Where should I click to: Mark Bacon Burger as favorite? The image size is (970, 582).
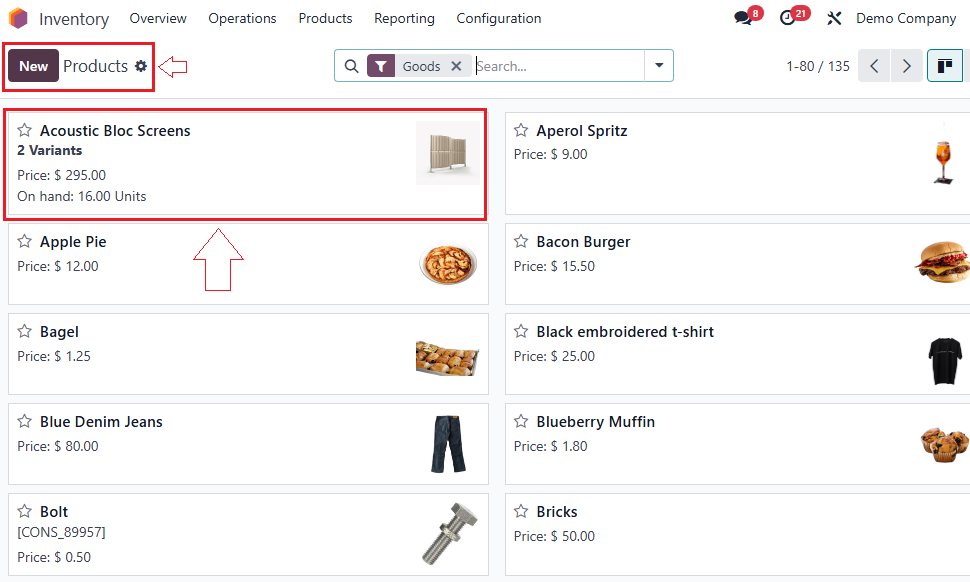tap(521, 242)
